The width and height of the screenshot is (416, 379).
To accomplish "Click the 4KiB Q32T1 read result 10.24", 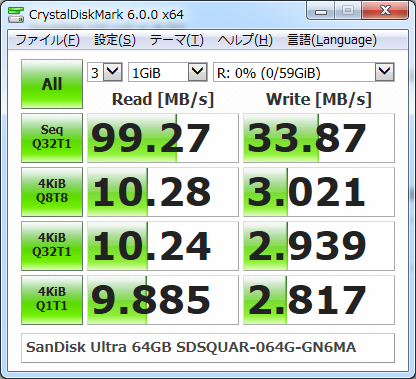I will click(x=163, y=246).
